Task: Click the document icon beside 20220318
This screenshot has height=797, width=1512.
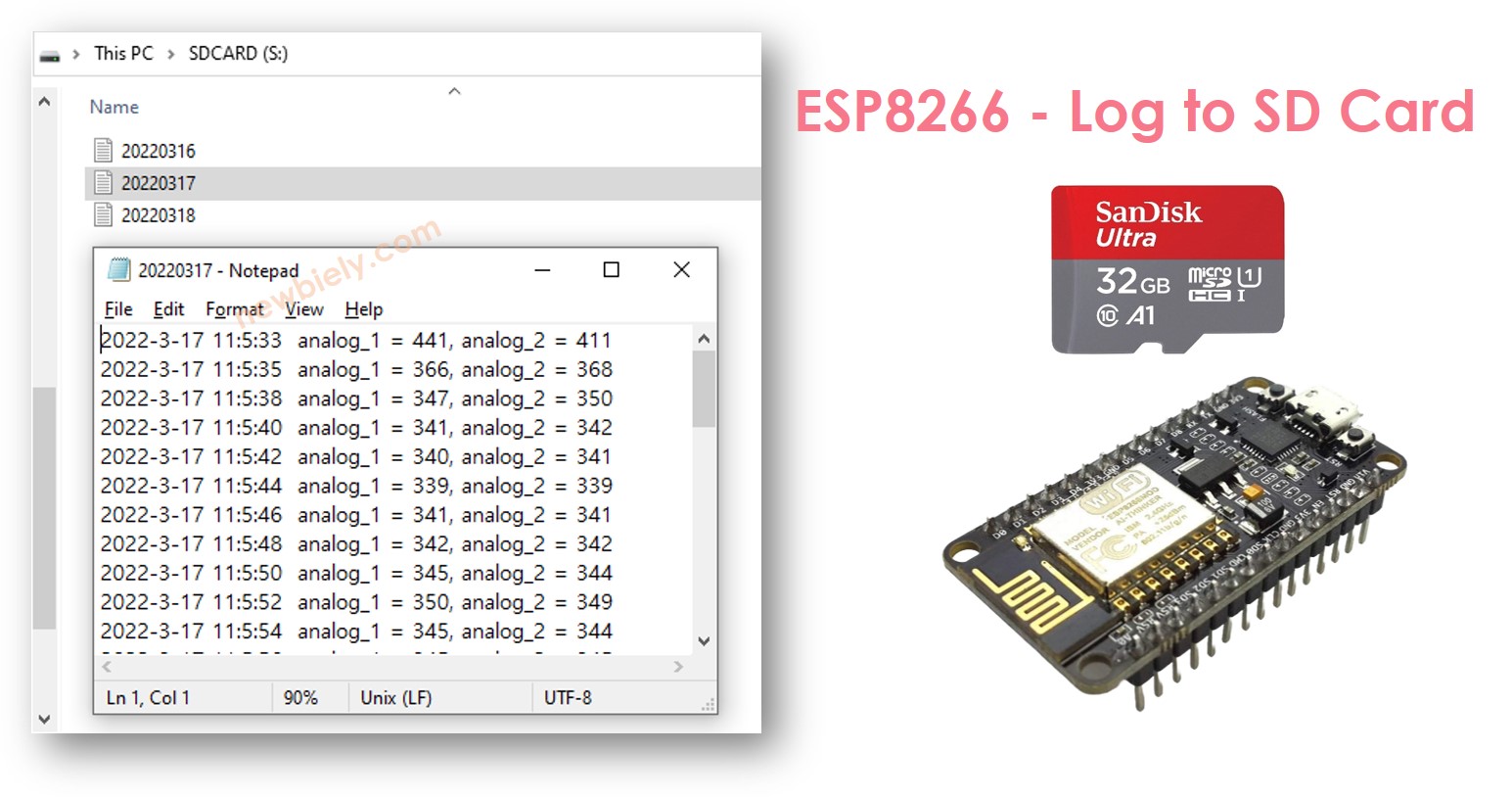Action: pos(101,215)
